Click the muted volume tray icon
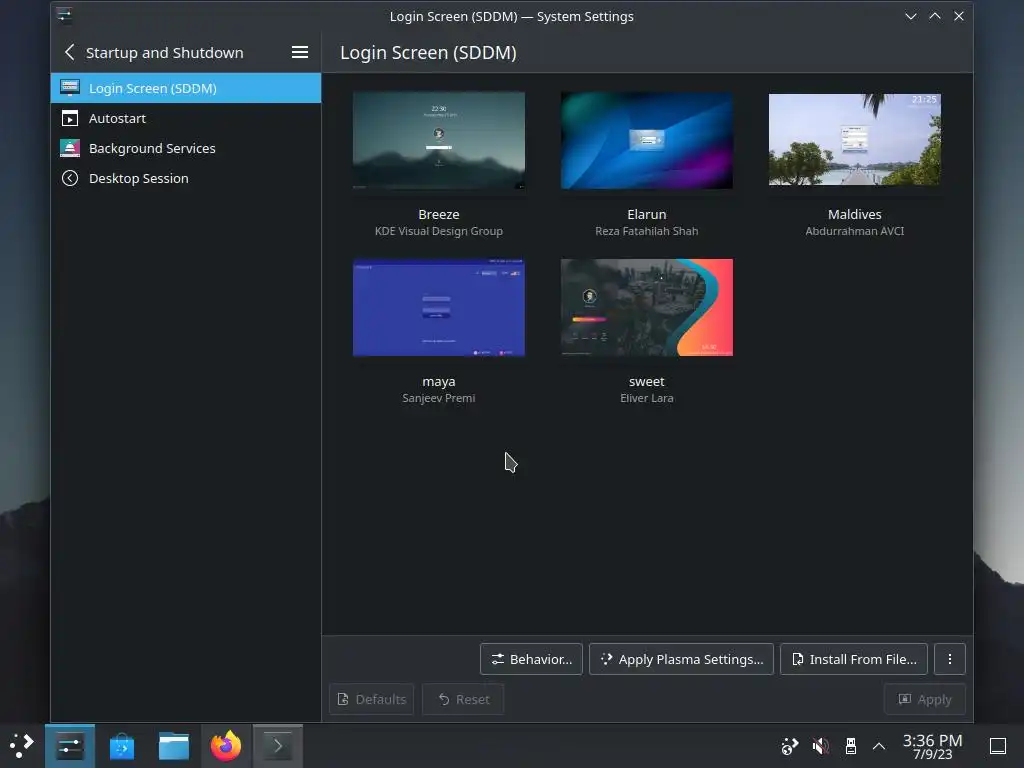Image resolution: width=1024 pixels, height=768 pixels. [x=820, y=746]
